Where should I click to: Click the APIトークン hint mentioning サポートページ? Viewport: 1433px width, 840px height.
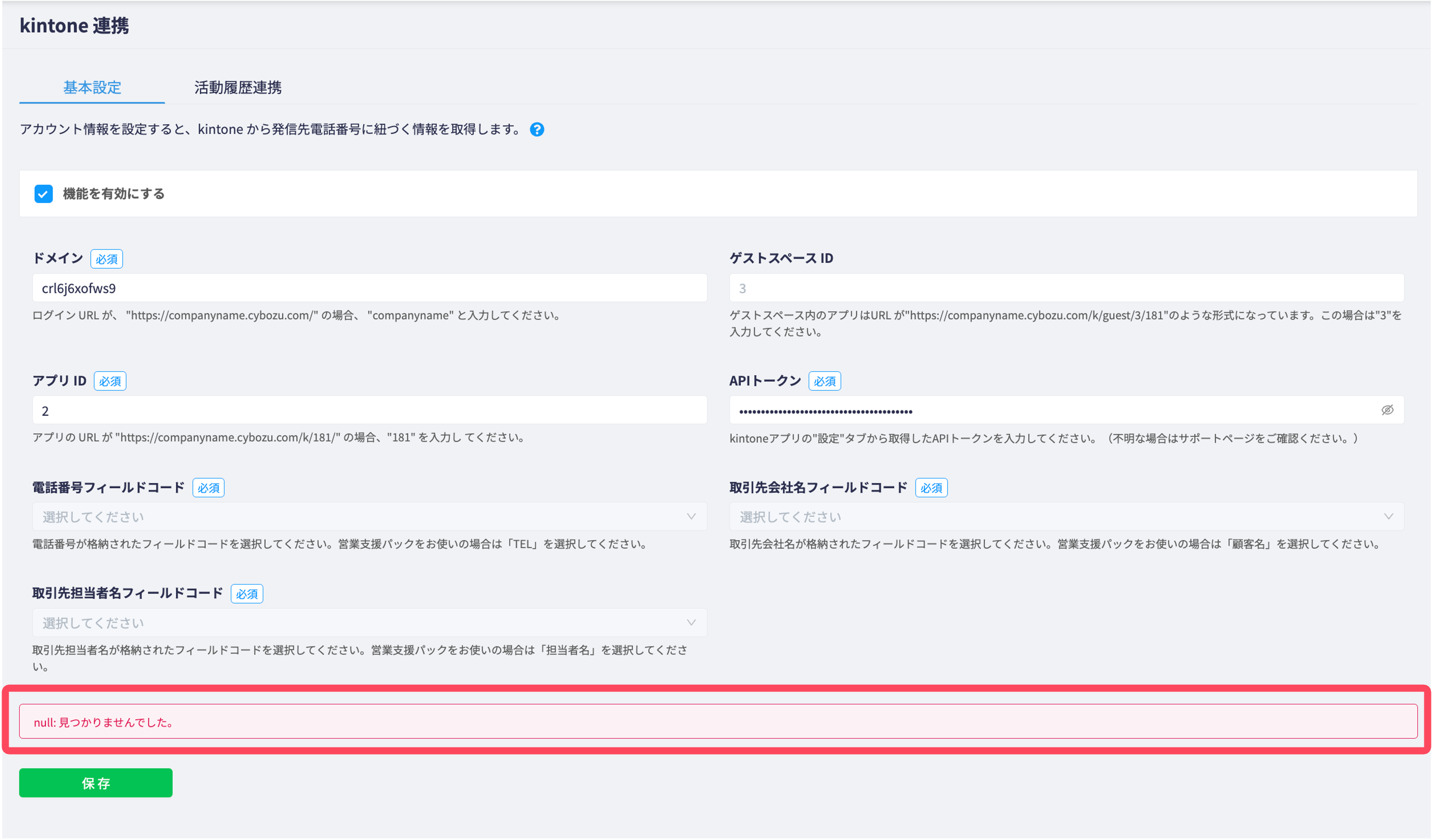tap(1044, 438)
